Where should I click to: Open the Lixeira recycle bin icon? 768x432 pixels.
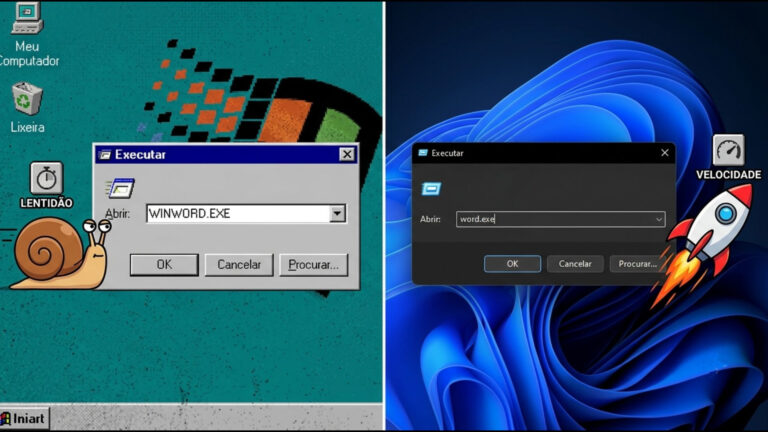[x=27, y=108]
